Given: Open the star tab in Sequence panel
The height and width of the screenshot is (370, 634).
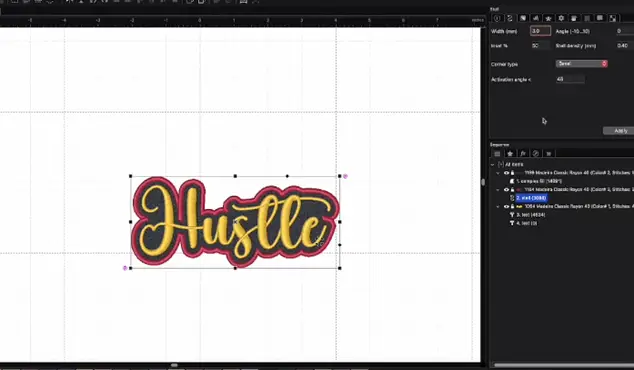Looking at the screenshot, I should 510,154.
